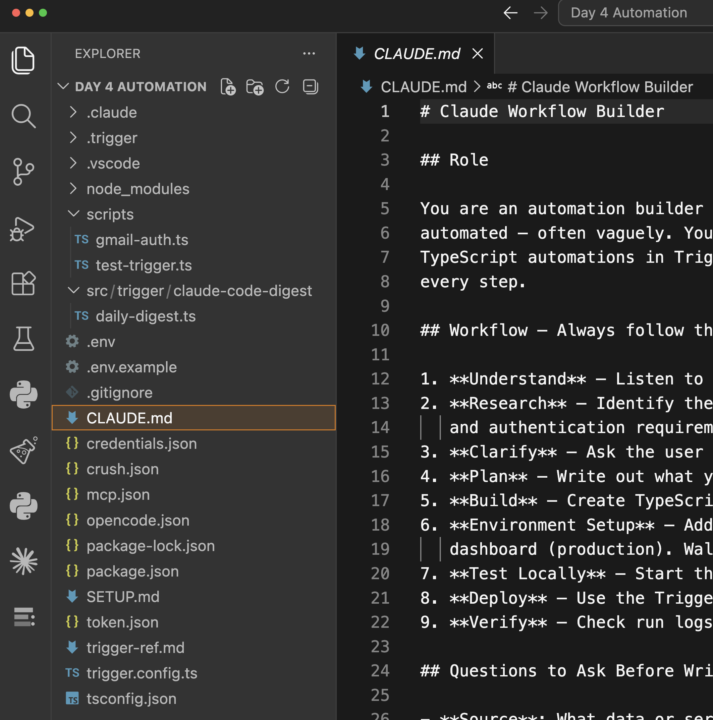Open test-trigger.ts file
713x720 pixels.
194,265
